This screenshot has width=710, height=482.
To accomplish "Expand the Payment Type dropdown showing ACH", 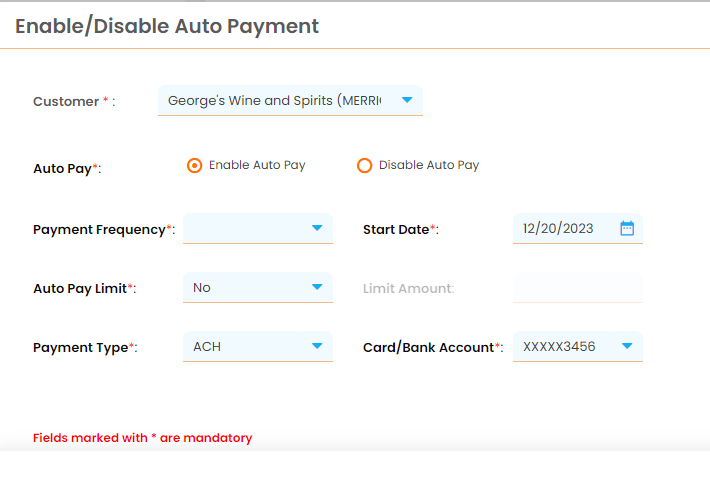I will pyautogui.click(x=258, y=346).
